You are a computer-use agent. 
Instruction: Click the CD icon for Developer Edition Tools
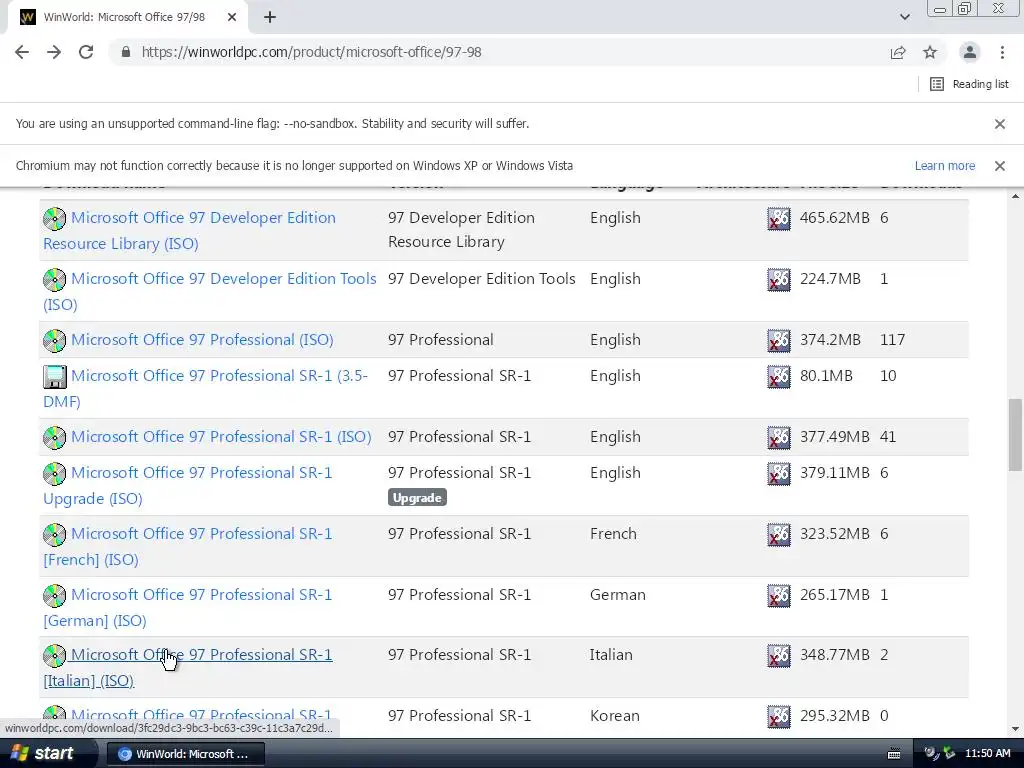pos(55,280)
